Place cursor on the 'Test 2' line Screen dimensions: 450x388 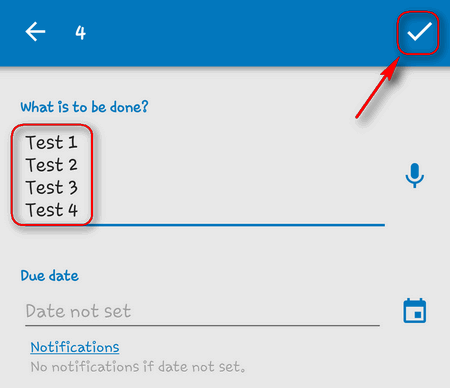pos(51,165)
